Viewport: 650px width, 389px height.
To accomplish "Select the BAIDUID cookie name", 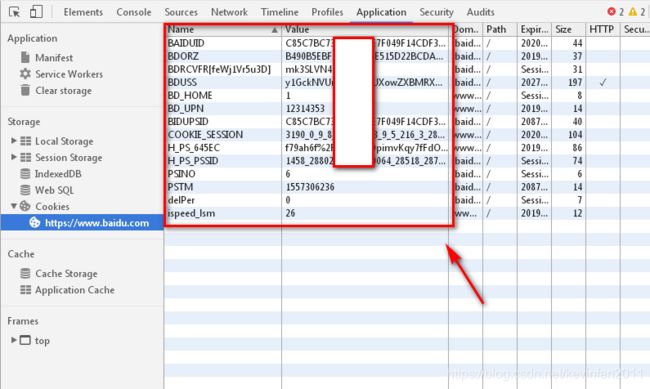I will click(x=186, y=43).
